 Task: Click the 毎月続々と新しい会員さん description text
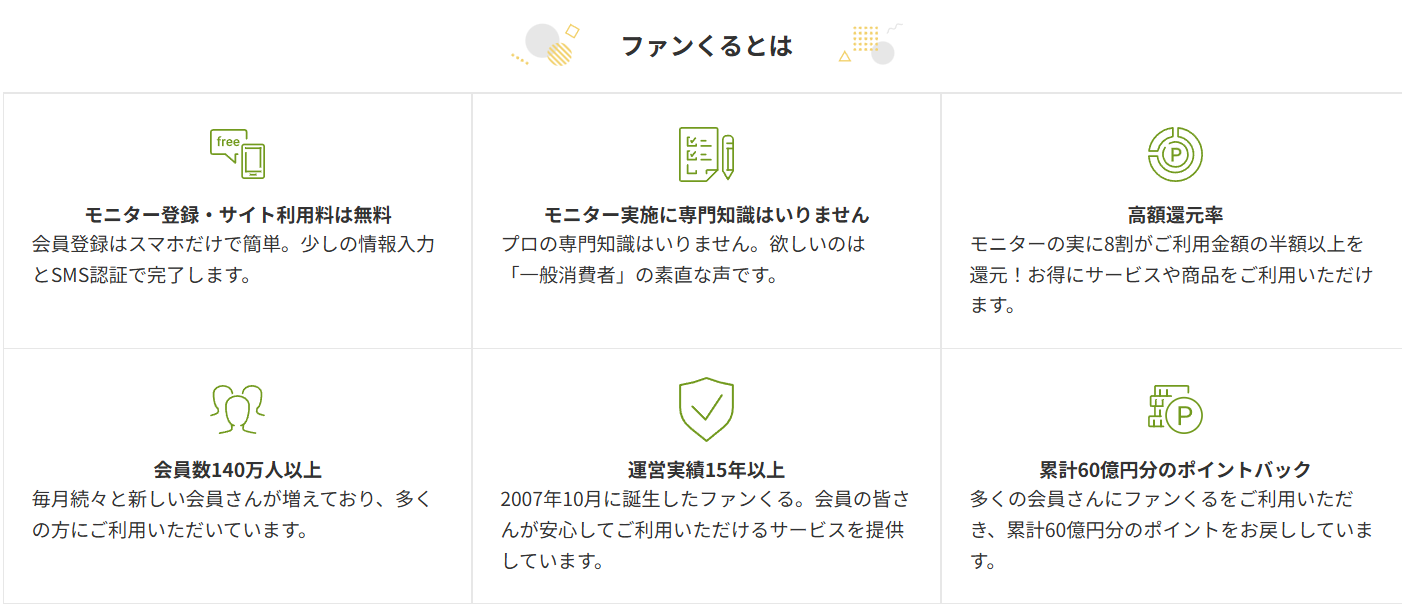click(x=232, y=514)
